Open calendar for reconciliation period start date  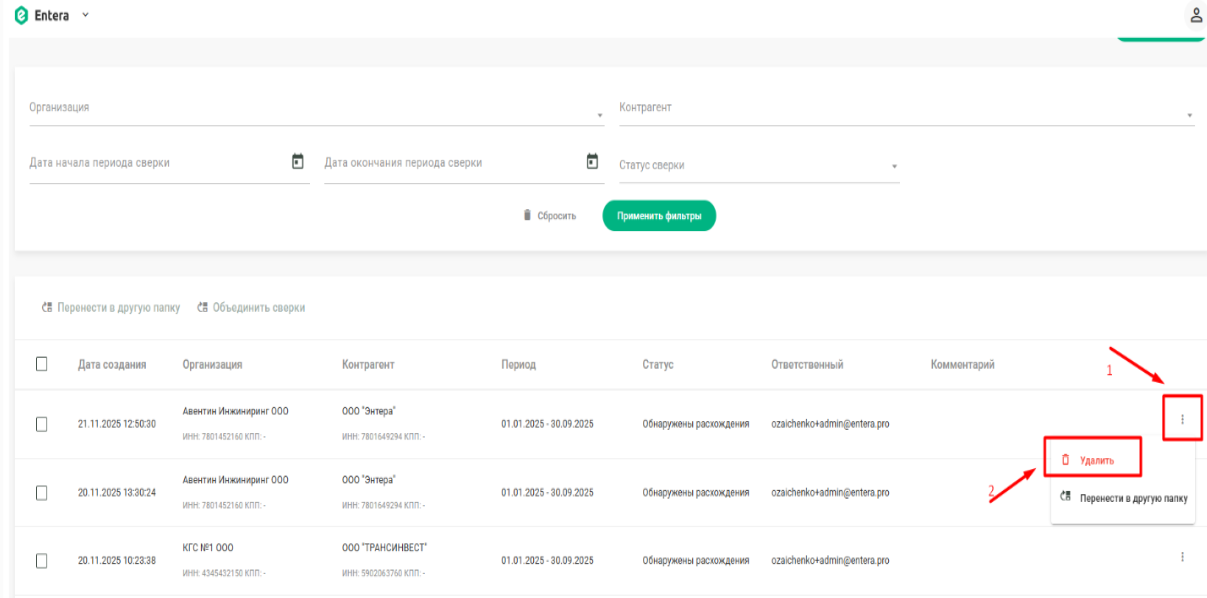297,162
